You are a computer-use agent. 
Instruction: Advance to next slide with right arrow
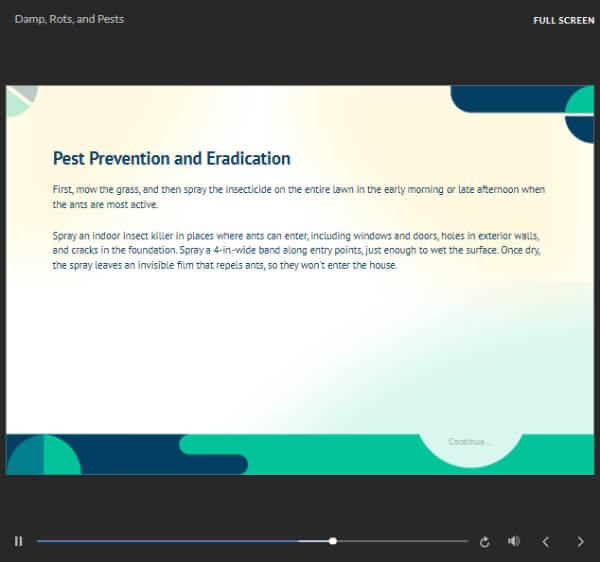(580, 541)
